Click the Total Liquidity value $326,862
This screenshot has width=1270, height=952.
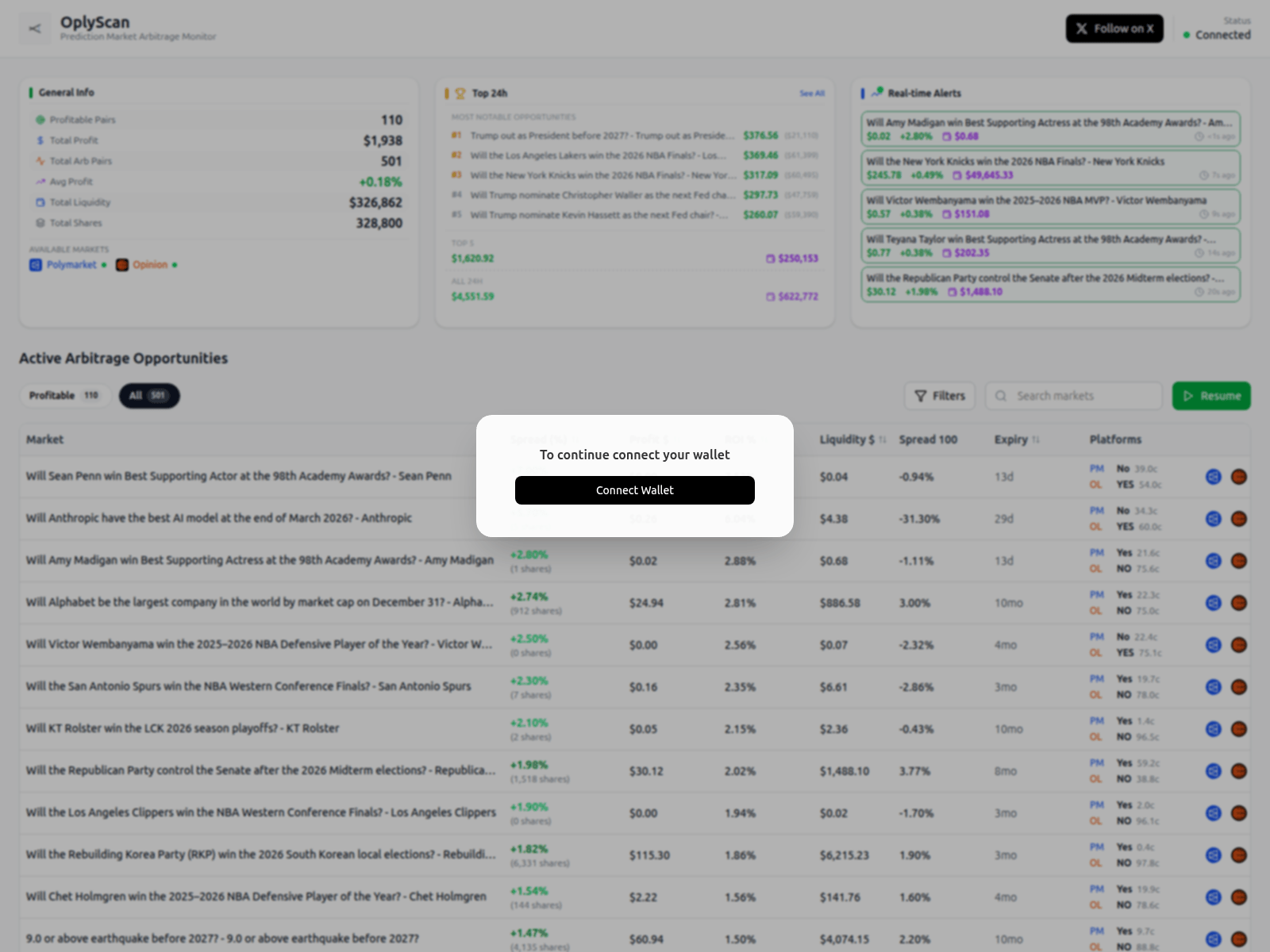click(375, 202)
